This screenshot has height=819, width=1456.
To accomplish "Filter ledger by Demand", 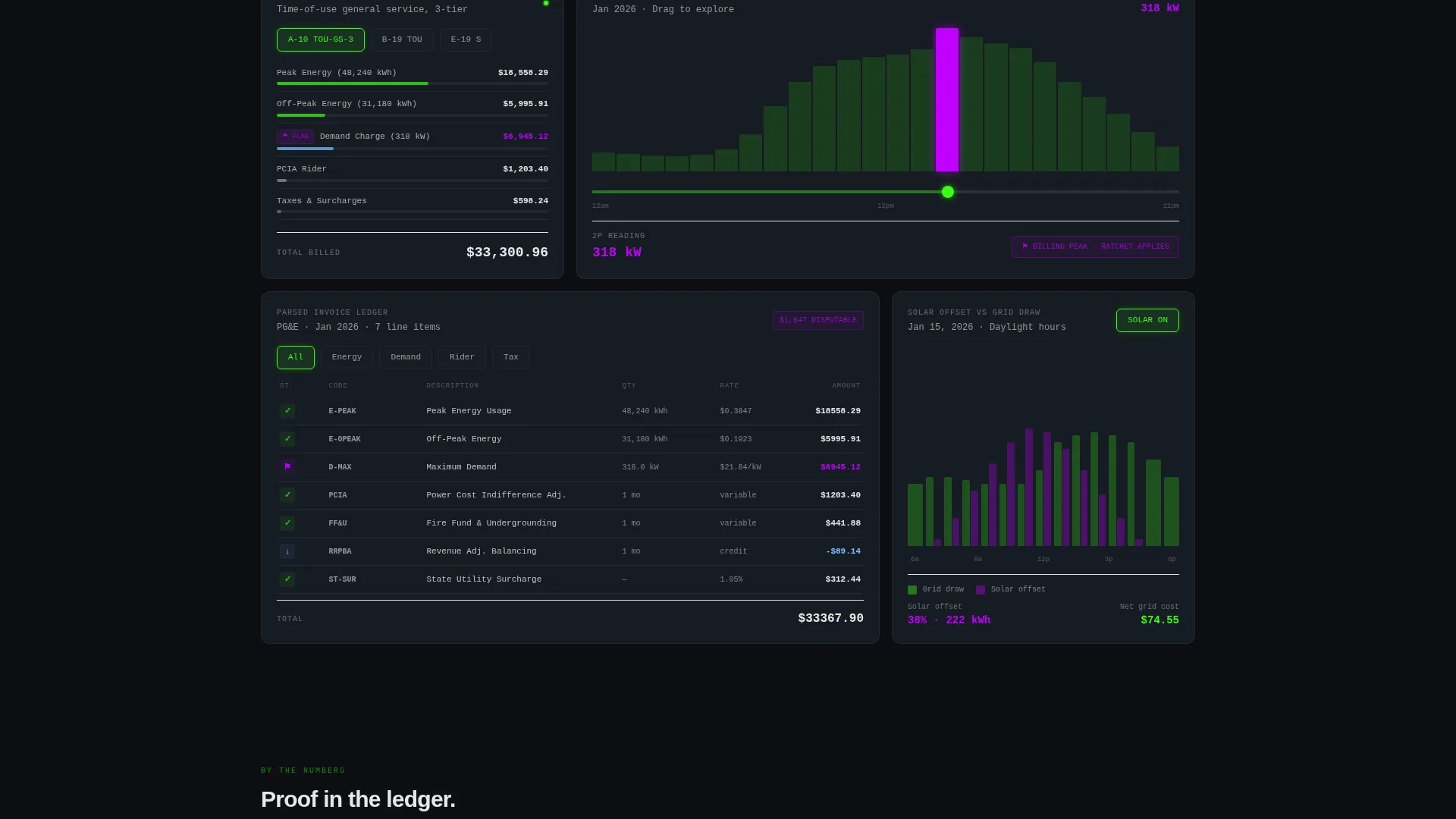I will 406,357.
